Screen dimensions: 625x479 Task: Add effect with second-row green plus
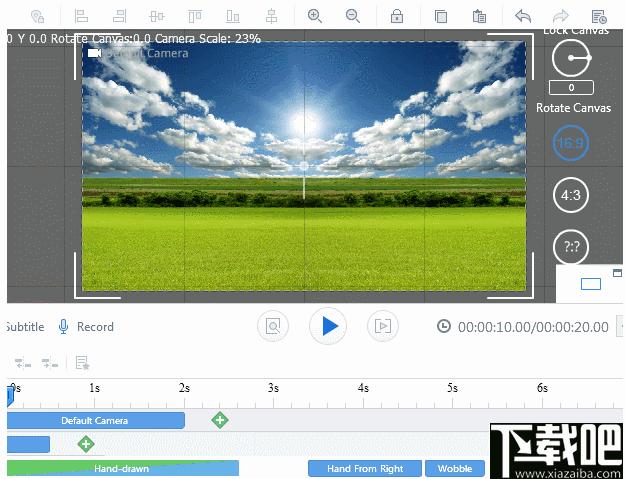click(86, 444)
